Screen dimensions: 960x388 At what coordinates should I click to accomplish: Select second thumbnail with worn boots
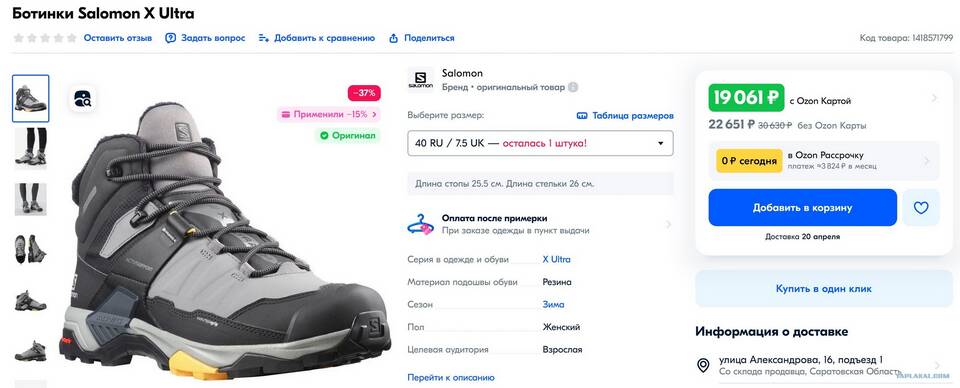point(31,146)
